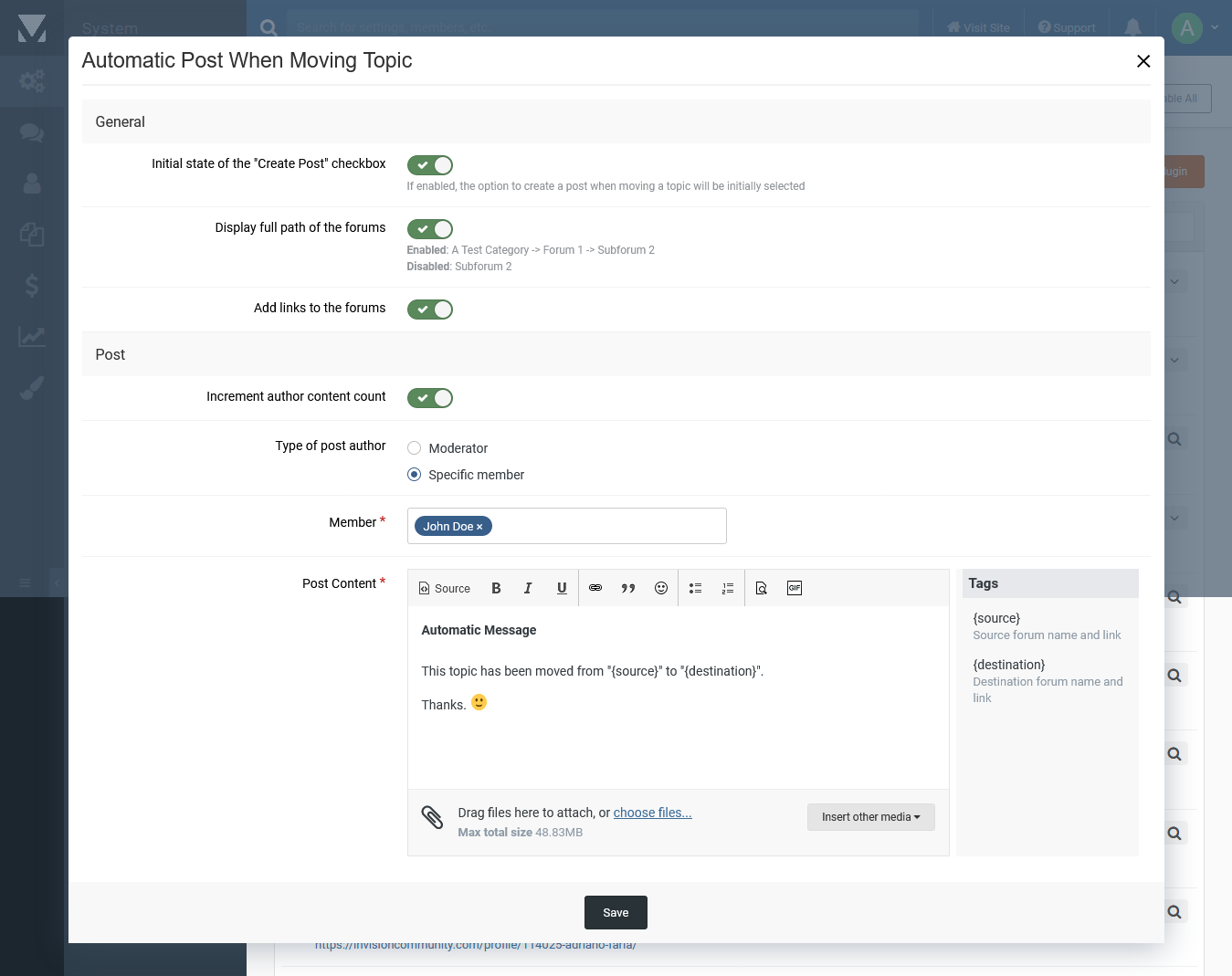Toggle Add links to the forums
Screen dimensions: 1232x976
430,310
